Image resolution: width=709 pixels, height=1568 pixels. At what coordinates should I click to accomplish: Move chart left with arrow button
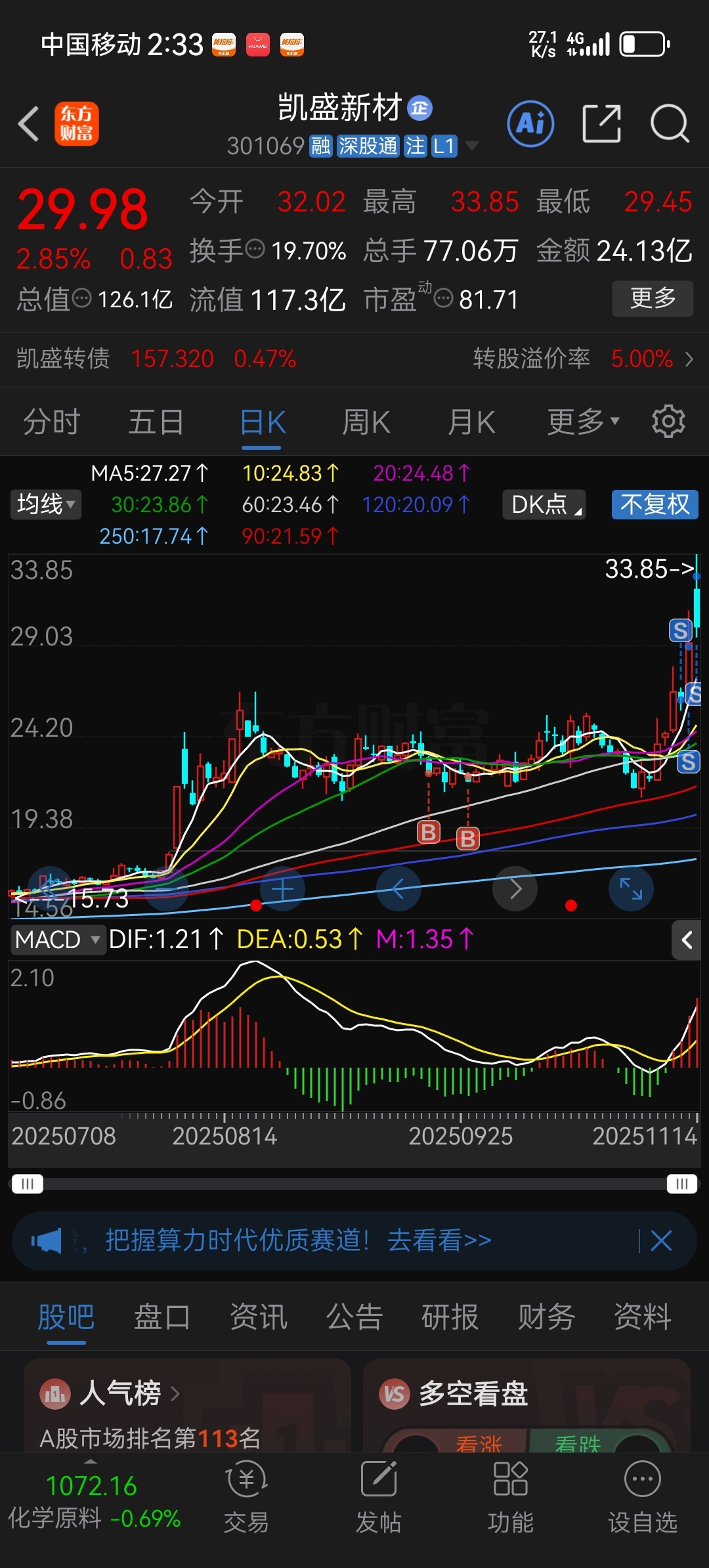click(398, 889)
